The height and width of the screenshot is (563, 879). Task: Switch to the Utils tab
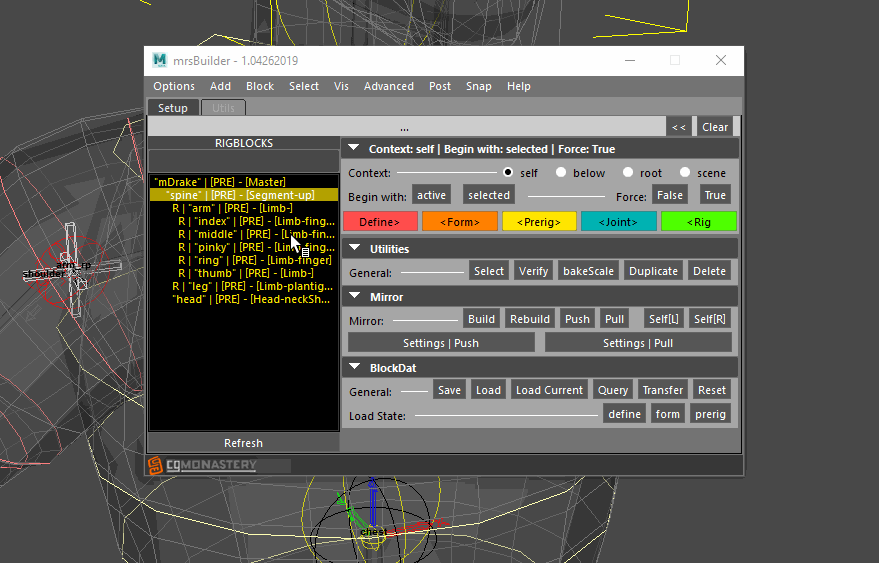click(223, 108)
